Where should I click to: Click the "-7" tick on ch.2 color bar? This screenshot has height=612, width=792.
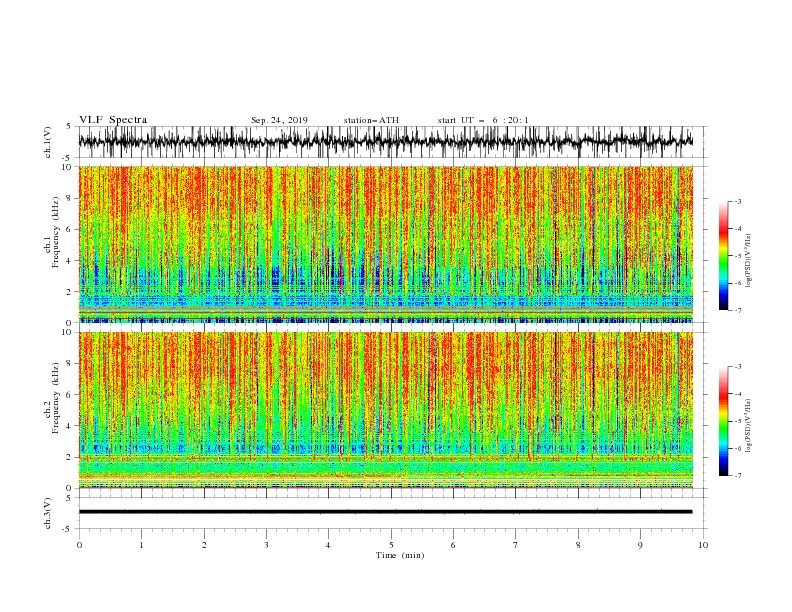737,475
